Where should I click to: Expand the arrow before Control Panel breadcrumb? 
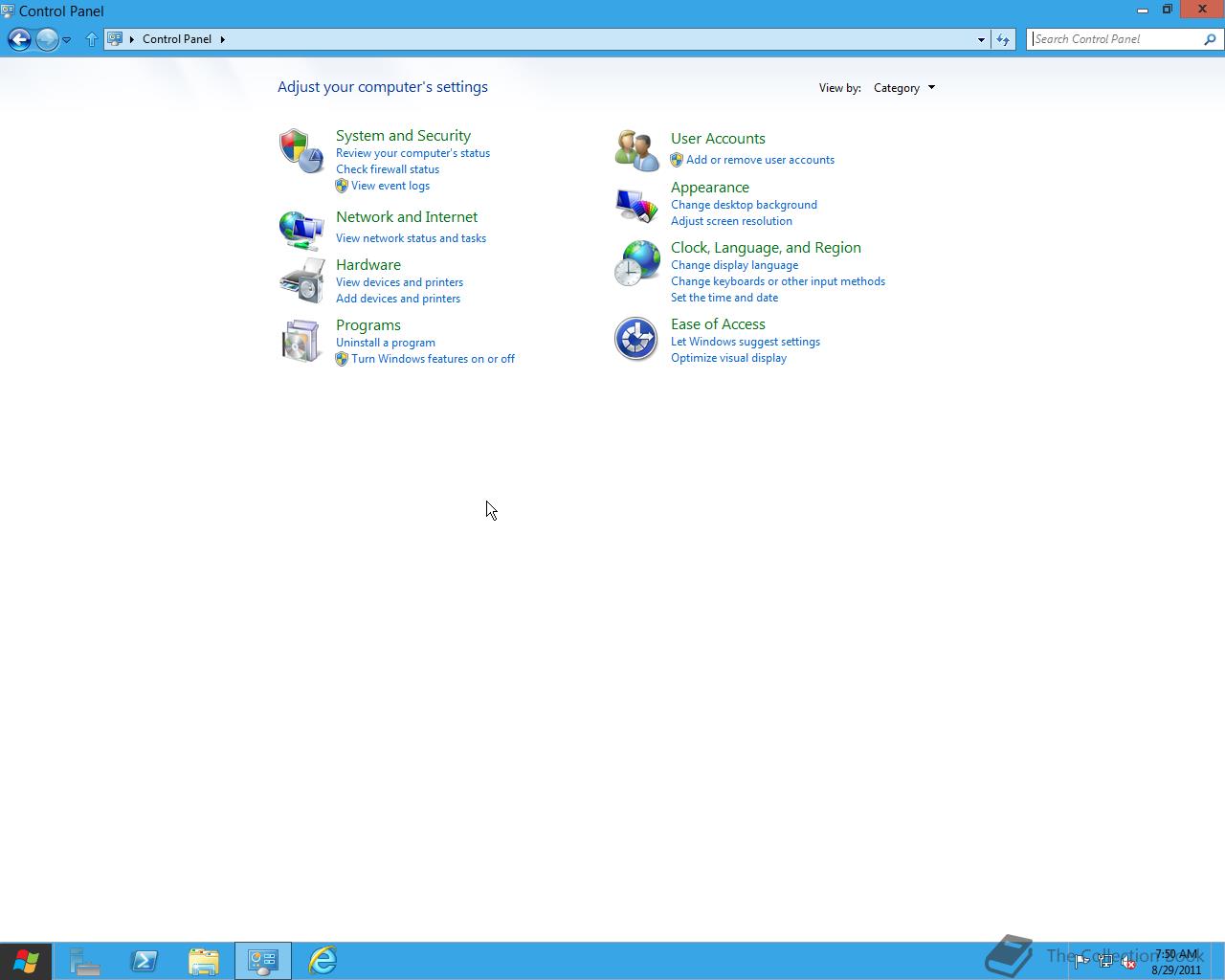[132, 39]
